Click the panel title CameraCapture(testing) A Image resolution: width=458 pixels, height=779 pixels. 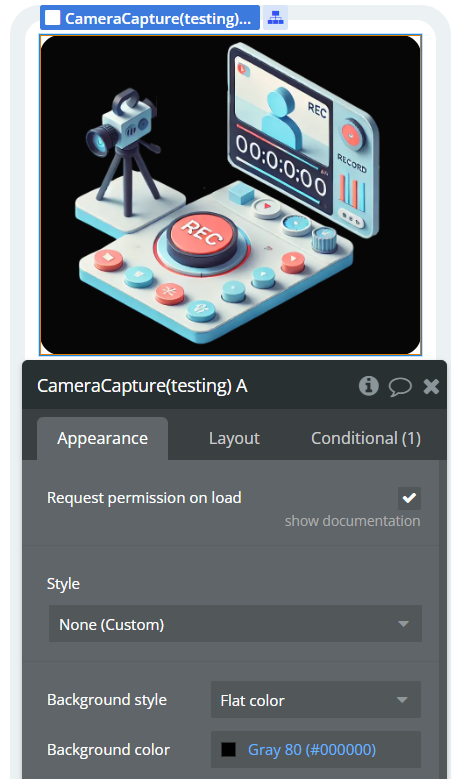[x=142, y=386]
